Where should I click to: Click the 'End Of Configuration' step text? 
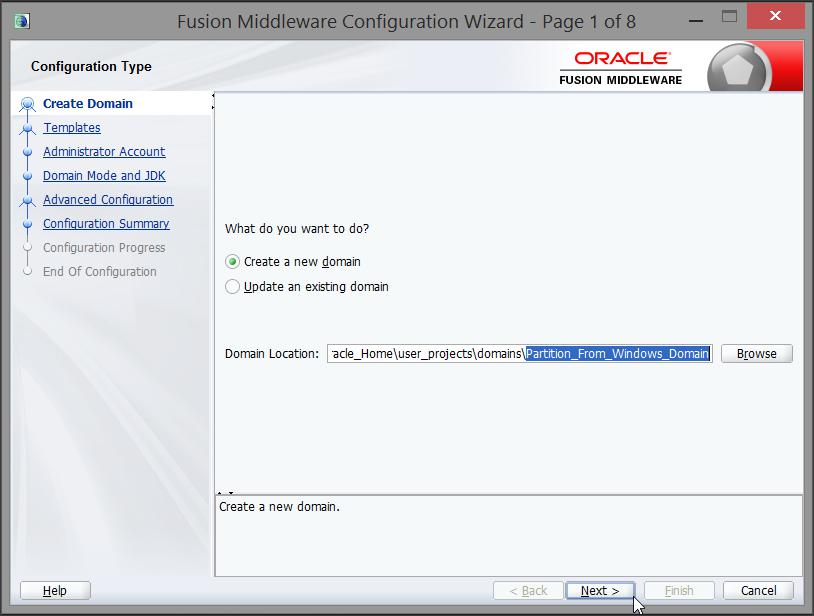(100, 271)
